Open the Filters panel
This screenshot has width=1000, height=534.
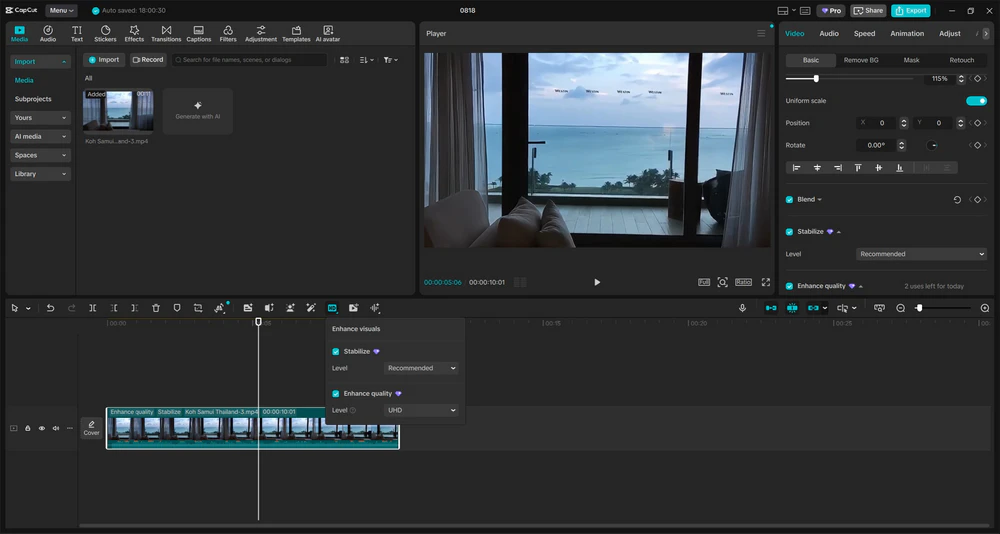[x=228, y=34]
